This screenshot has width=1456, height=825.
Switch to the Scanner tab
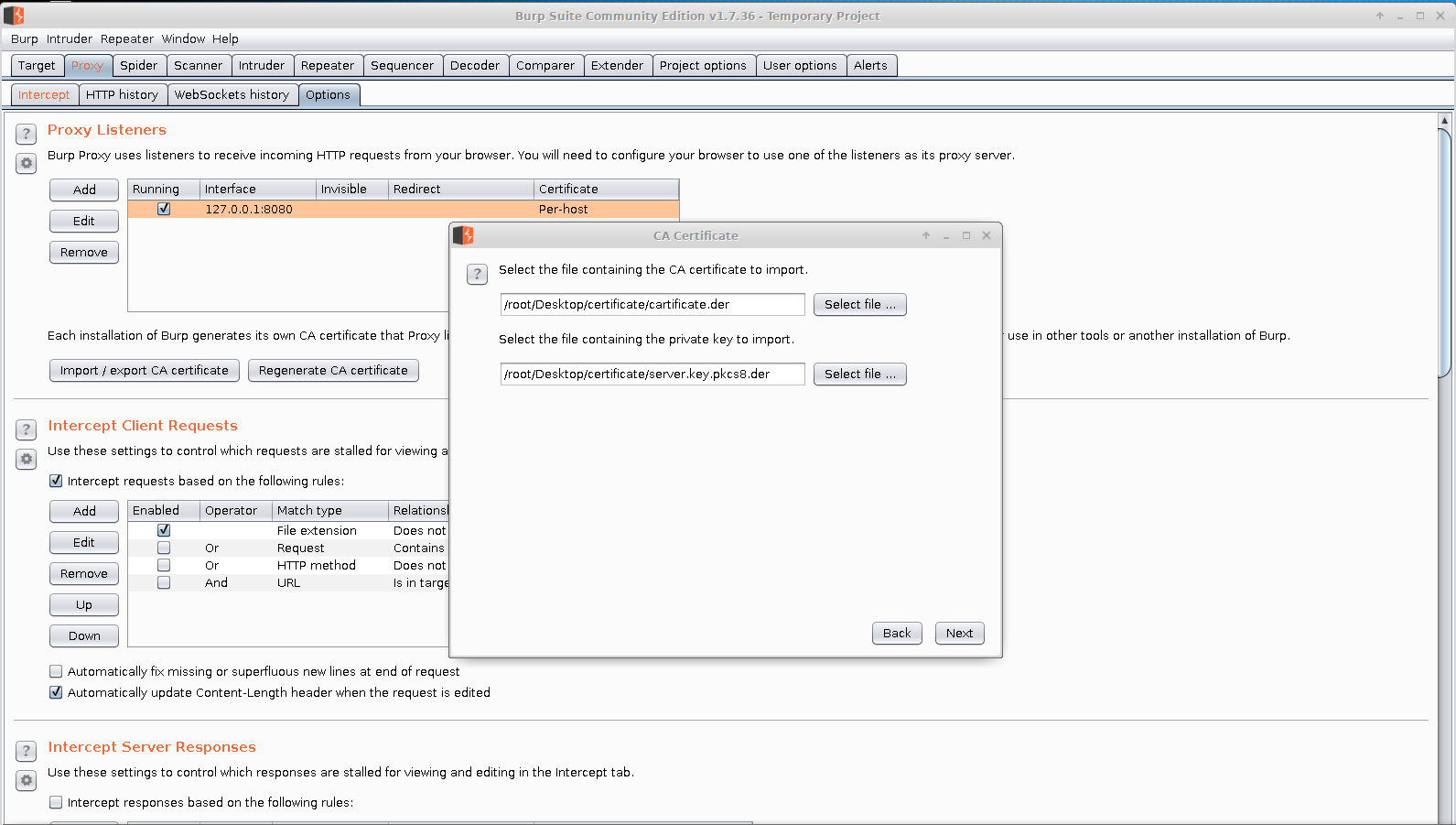(x=199, y=65)
